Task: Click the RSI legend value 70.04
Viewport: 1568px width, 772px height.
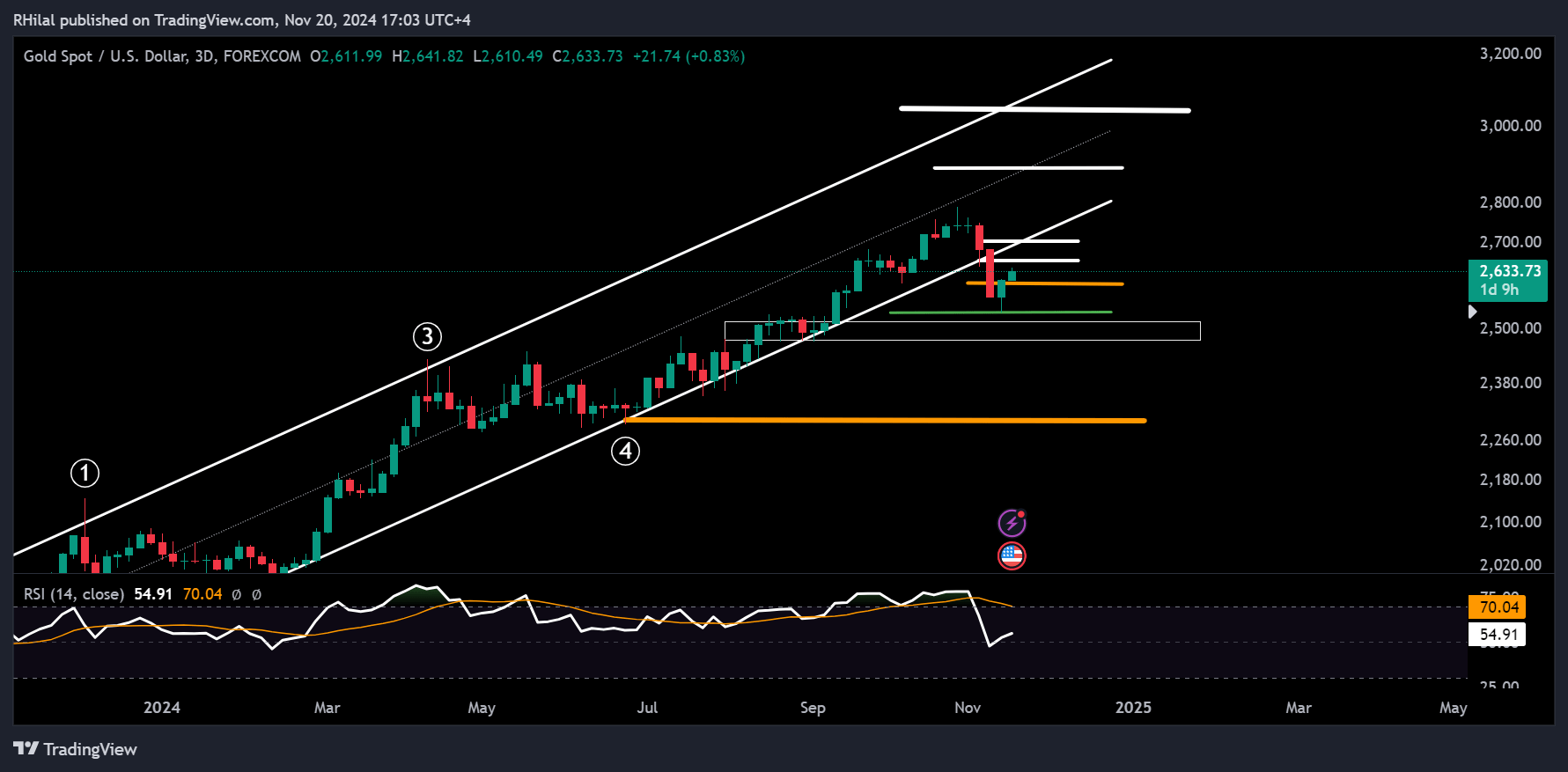Action: tap(202, 594)
